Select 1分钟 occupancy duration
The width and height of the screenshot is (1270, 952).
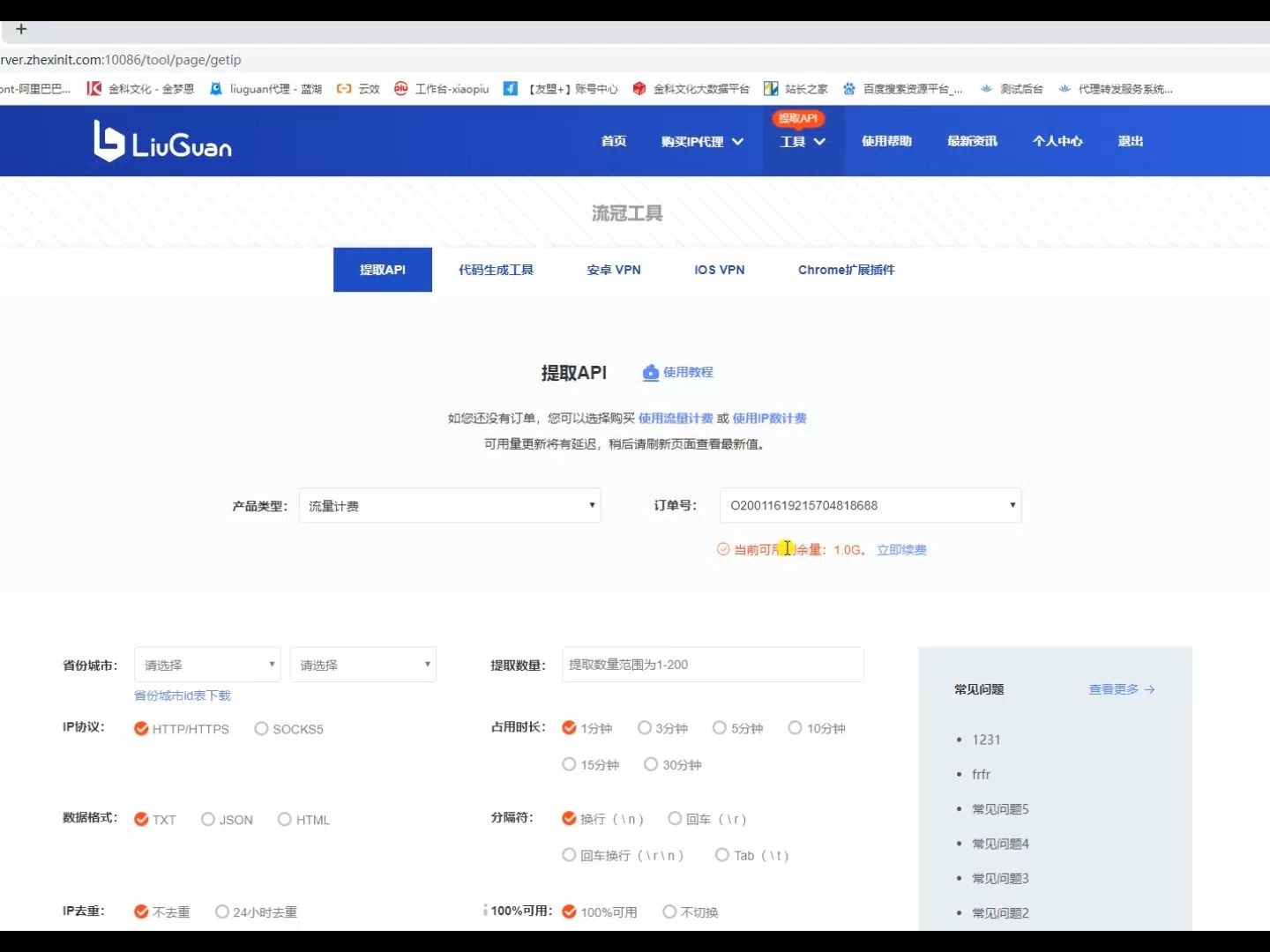coord(586,728)
